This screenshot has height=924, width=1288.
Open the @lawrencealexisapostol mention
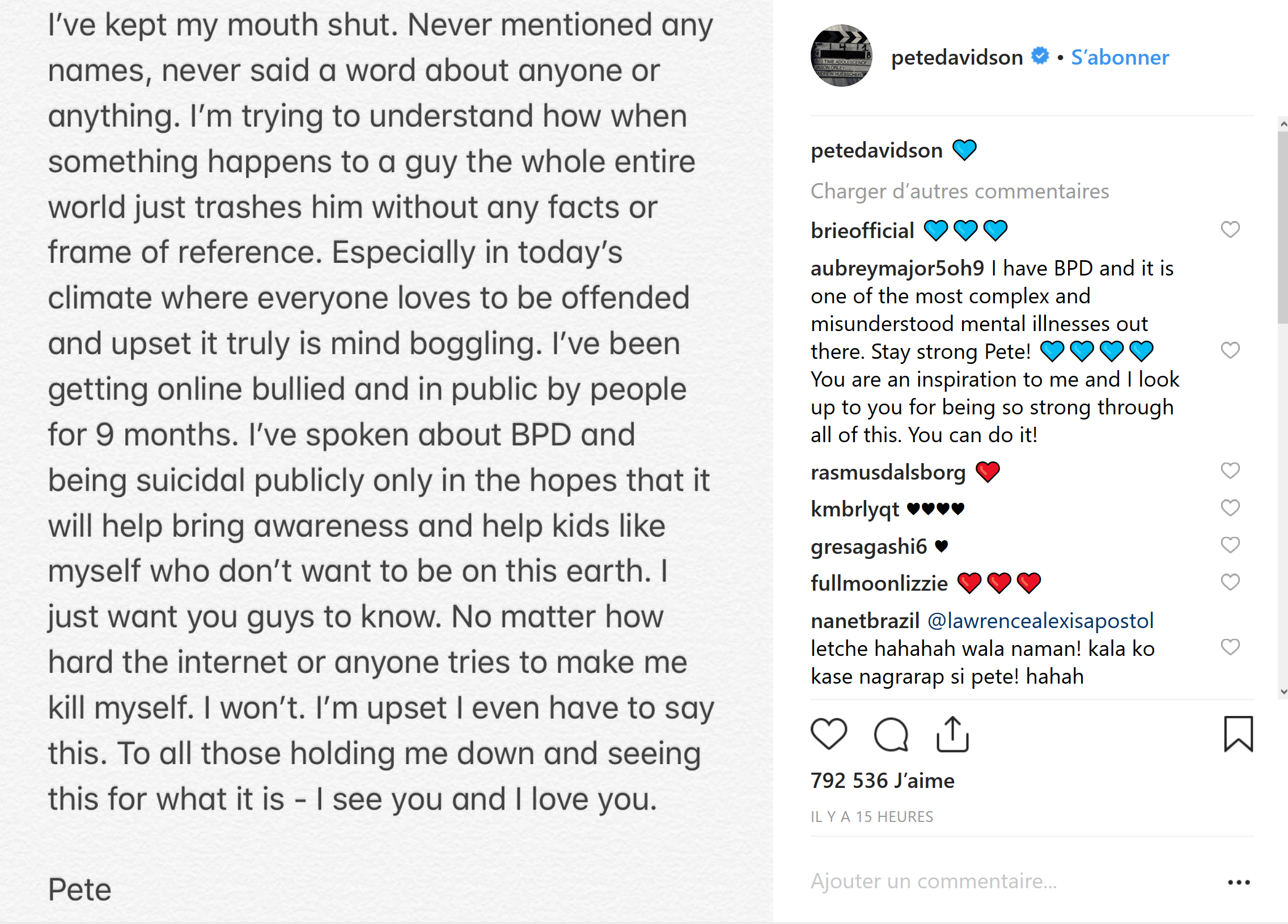[1040, 621]
